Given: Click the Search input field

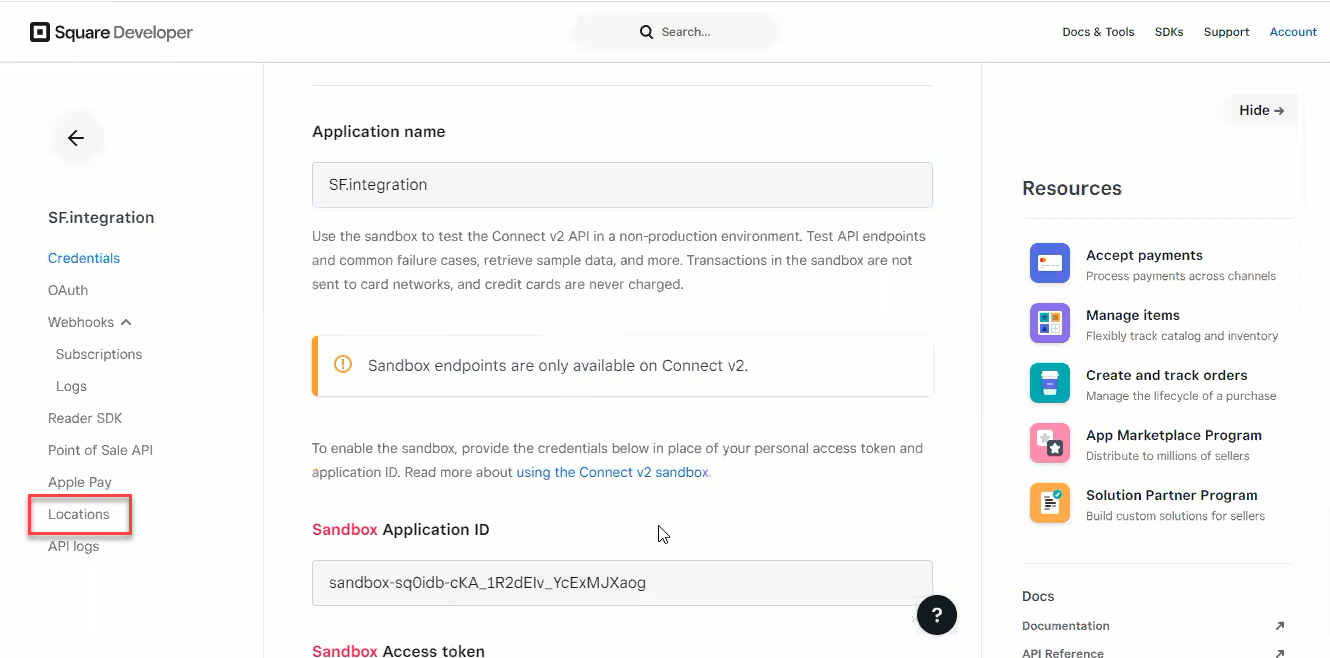Looking at the screenshot, I should pyautogui.click(x=676, y=32).
